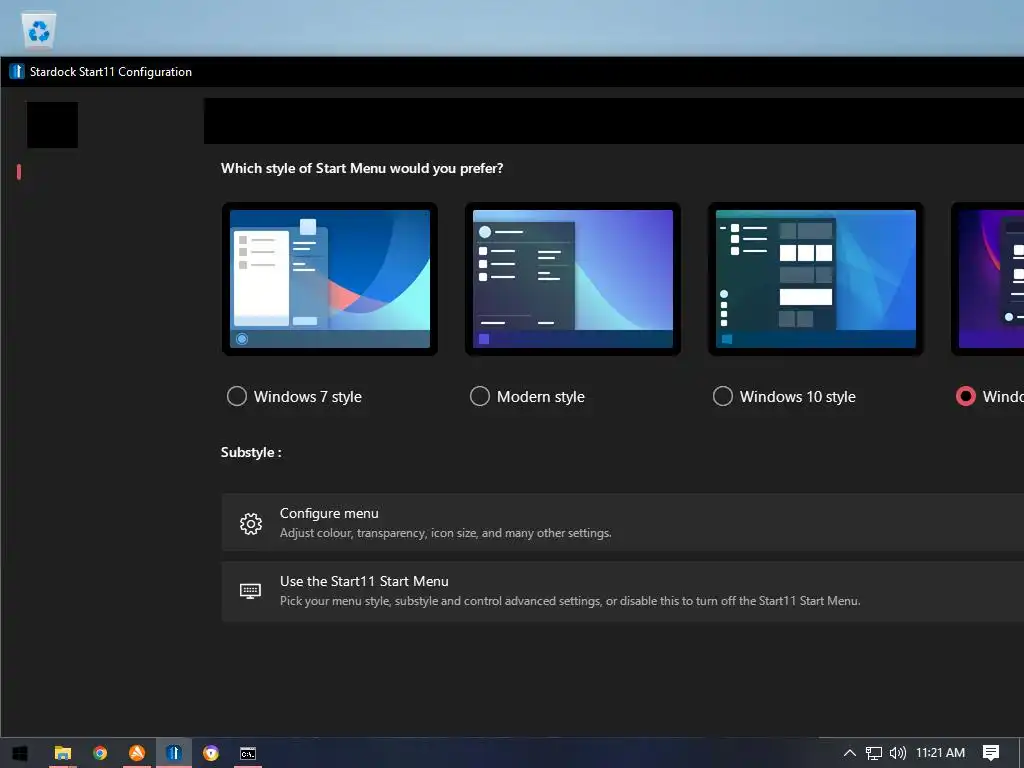The image size is (1024, 768).
Task: Click the Start11 logo in the title bar
Action: (x=17, y=72)
